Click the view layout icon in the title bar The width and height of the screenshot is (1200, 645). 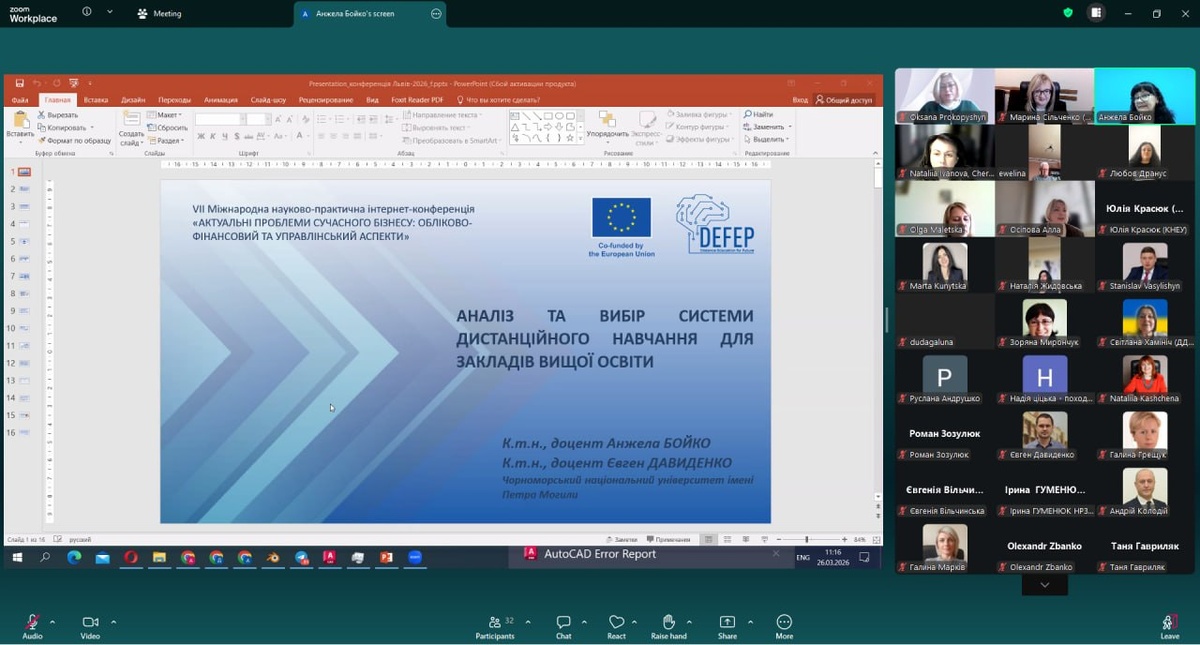pos(1096,13)
